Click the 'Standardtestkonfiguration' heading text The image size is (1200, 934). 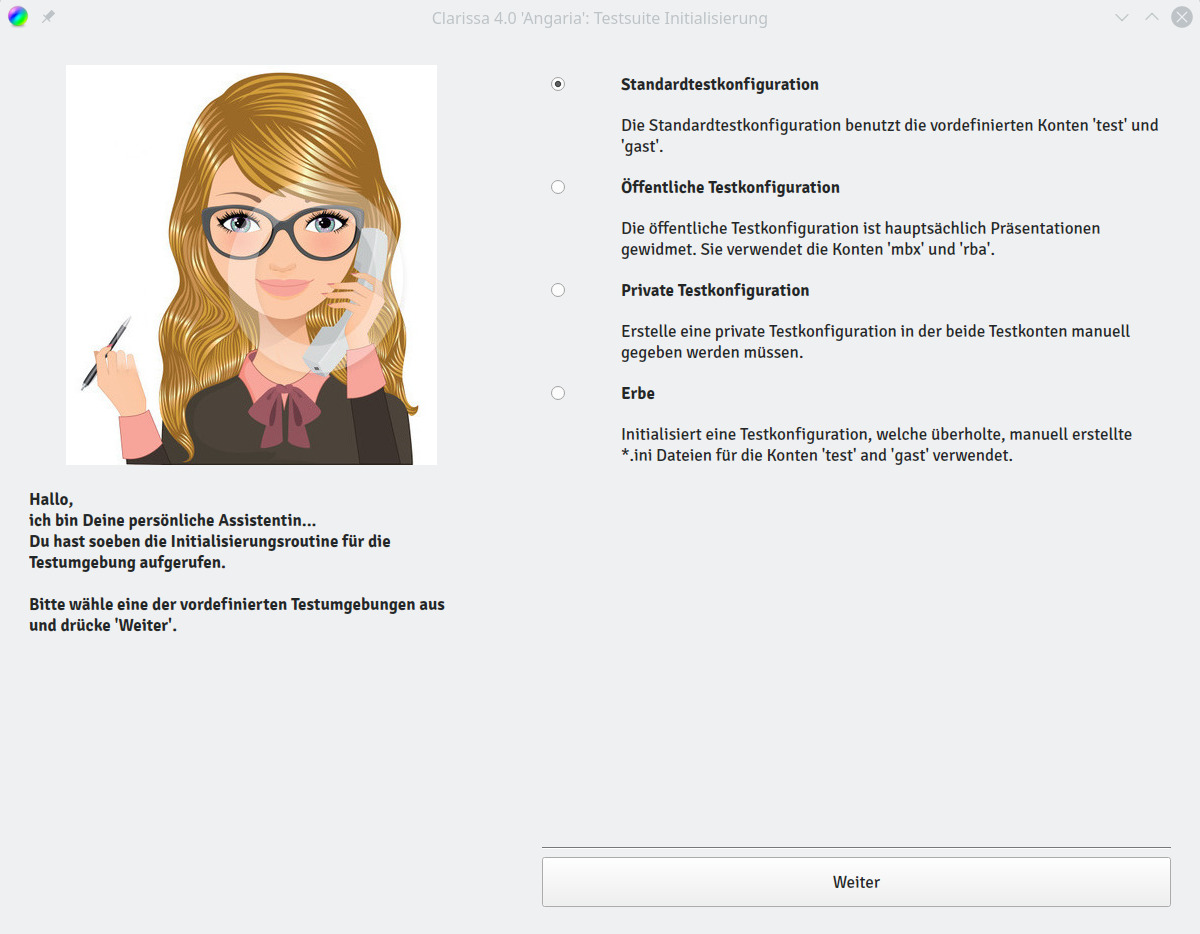point(720,84)
